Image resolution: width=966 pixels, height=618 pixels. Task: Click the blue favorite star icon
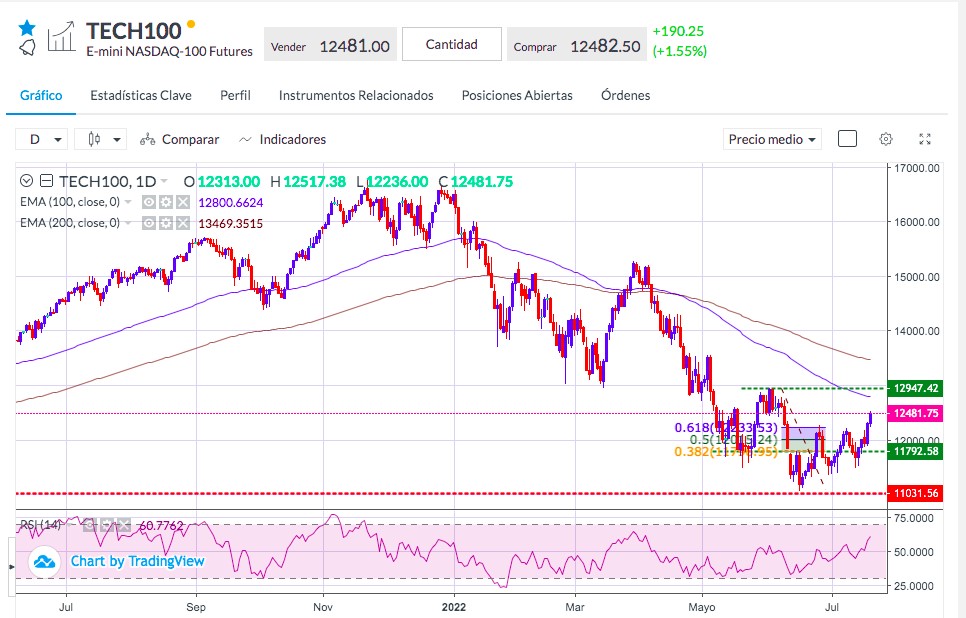point(26,28)
